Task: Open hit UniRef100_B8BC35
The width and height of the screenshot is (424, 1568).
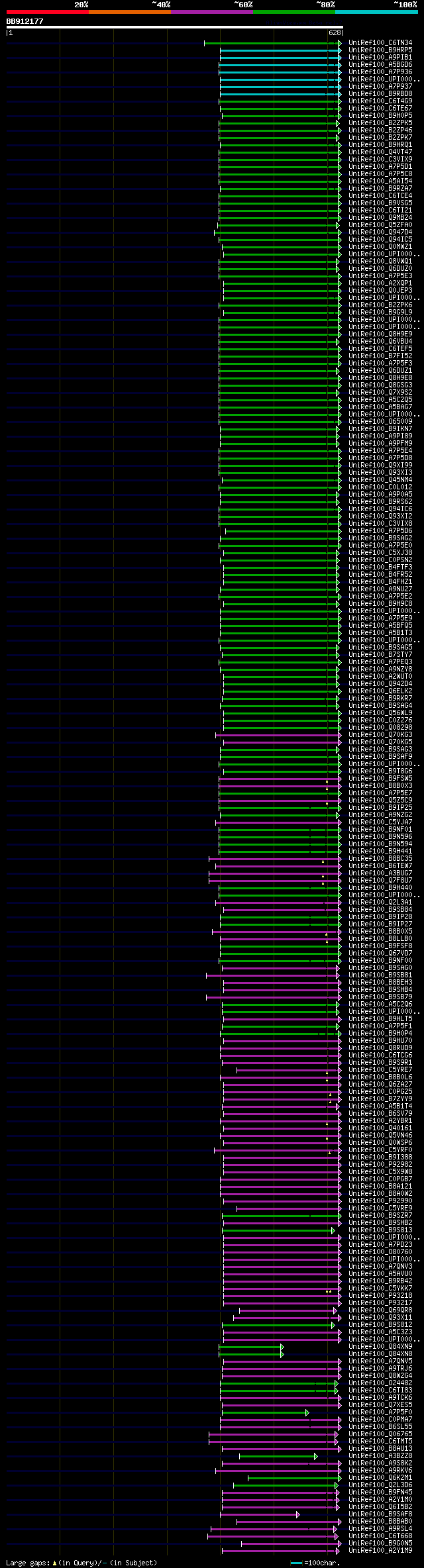Action: tap(380, 859)
